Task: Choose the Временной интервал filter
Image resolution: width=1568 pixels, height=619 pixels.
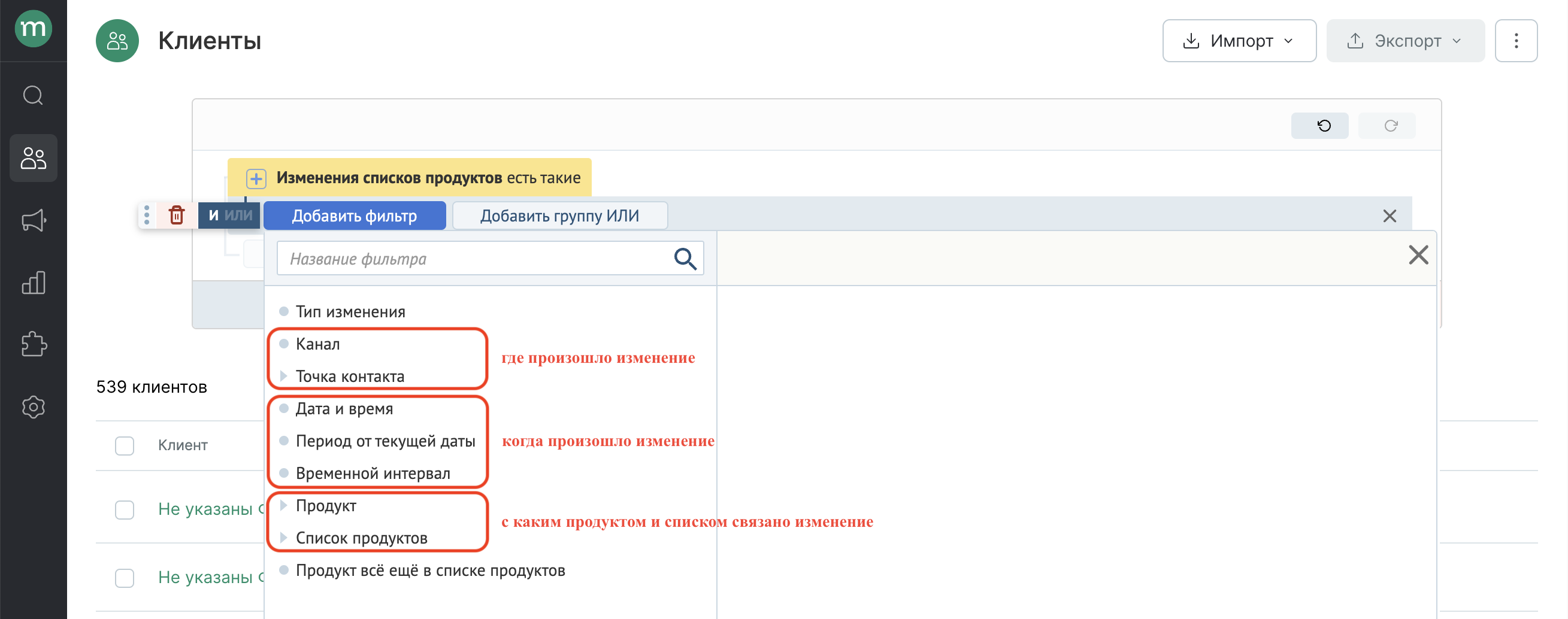Action: [373, 473]
